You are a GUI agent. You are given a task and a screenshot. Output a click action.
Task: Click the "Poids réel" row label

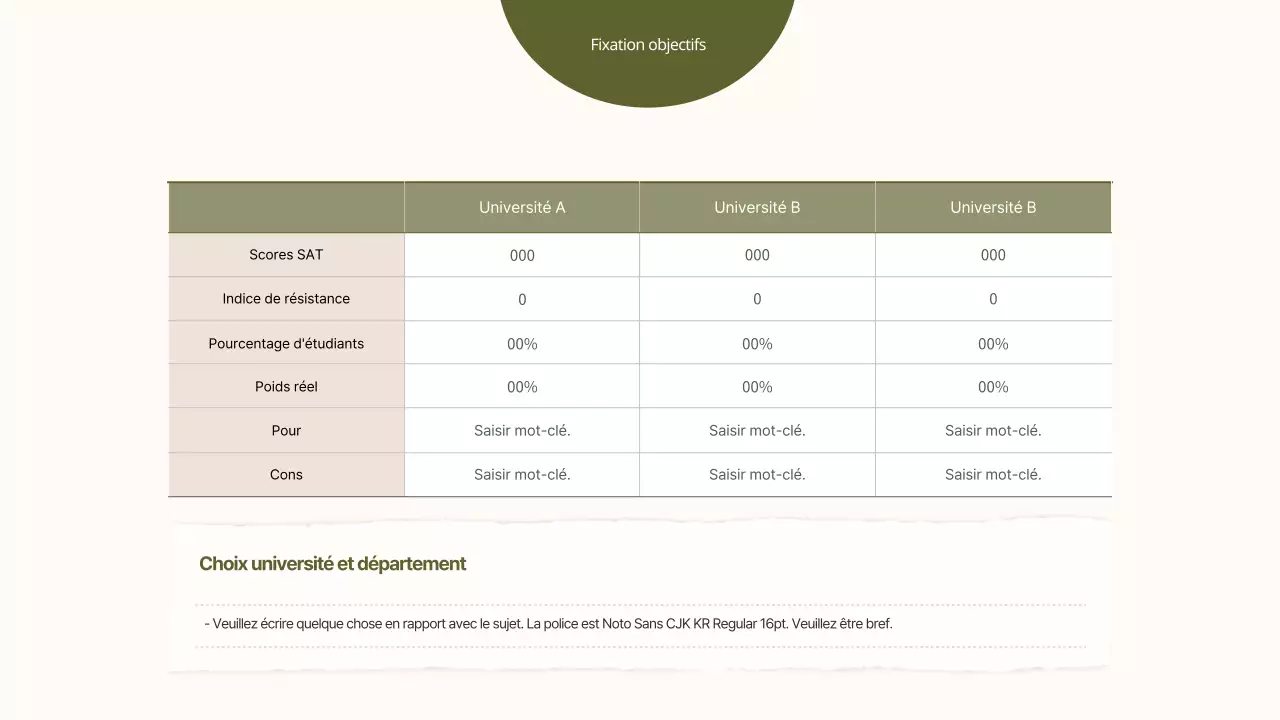pyautogui.click(x=286, y=387)
